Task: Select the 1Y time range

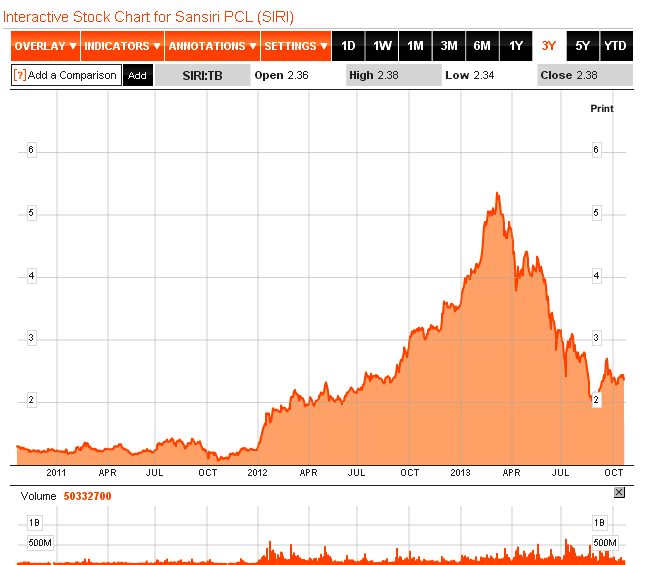Action: [x=516, y=46]
